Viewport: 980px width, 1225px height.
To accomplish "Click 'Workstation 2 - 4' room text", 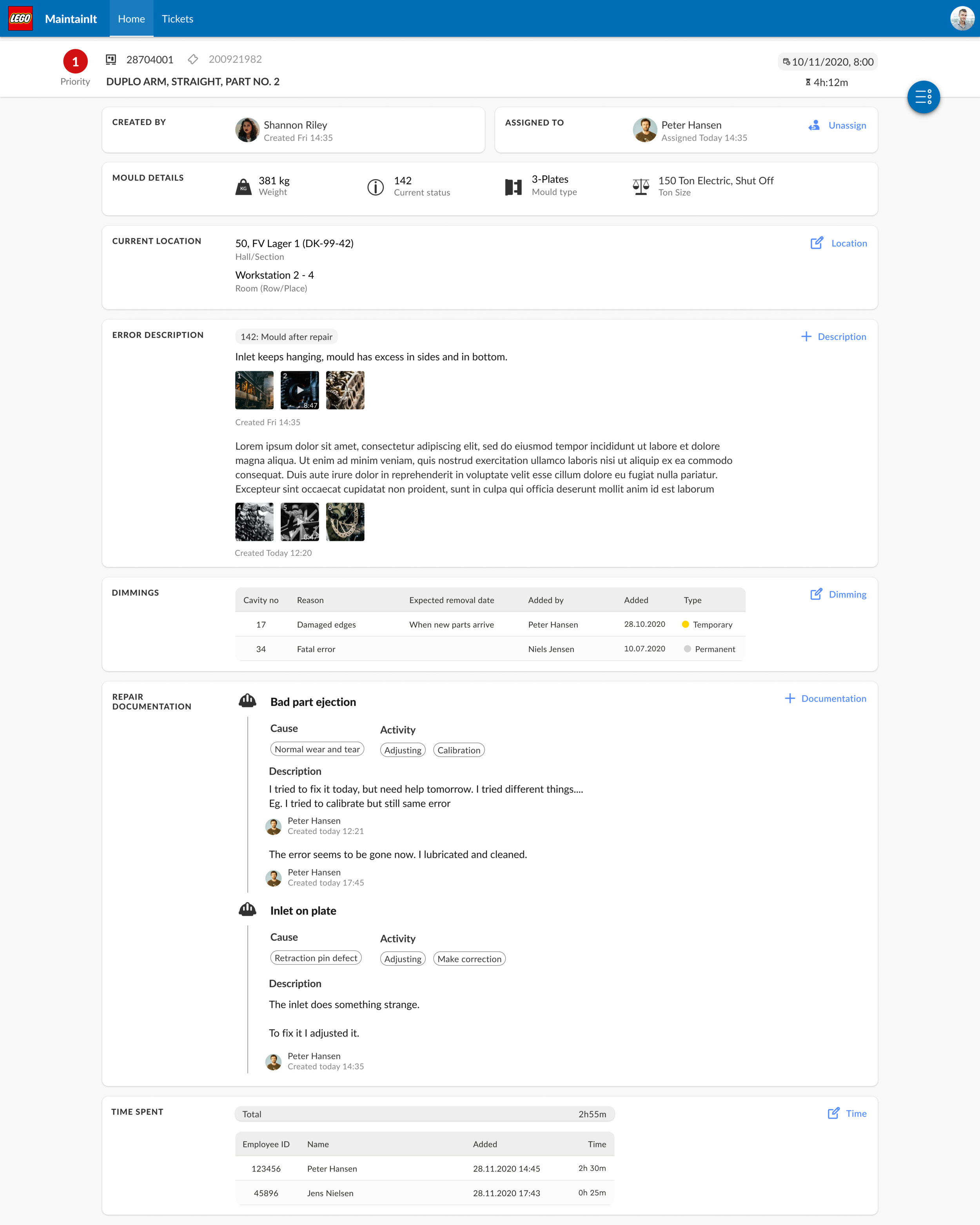I will click(274, 275).
